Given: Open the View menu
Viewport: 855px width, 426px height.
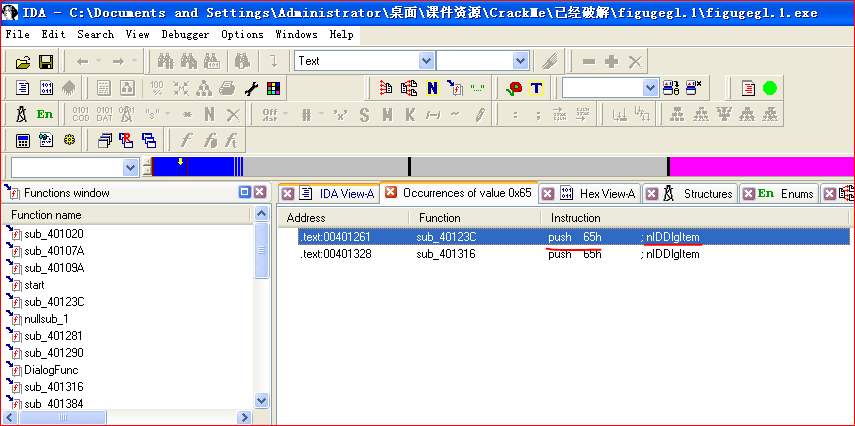Looking at the screenshot, I should (x=137, y=34).
